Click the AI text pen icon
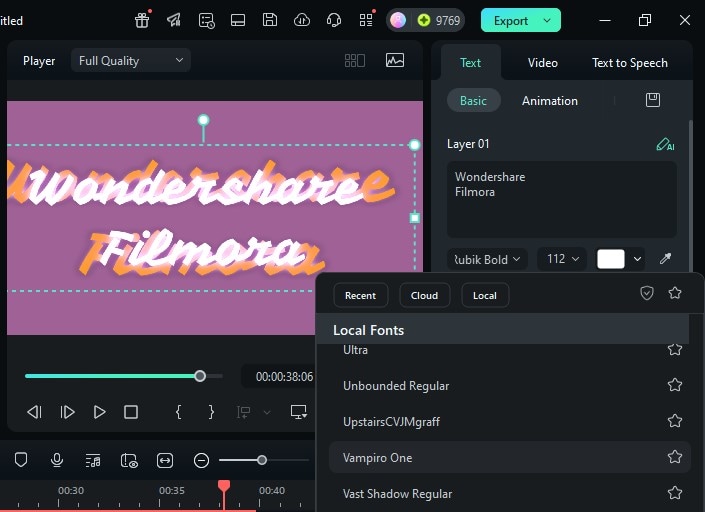 [x=665, y=144]
